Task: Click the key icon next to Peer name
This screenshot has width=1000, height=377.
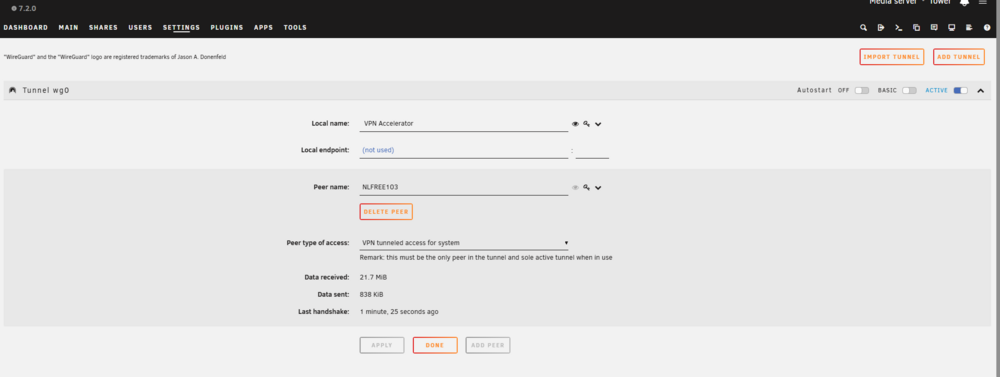Action: pyautogui.click(x=586, y=188)
